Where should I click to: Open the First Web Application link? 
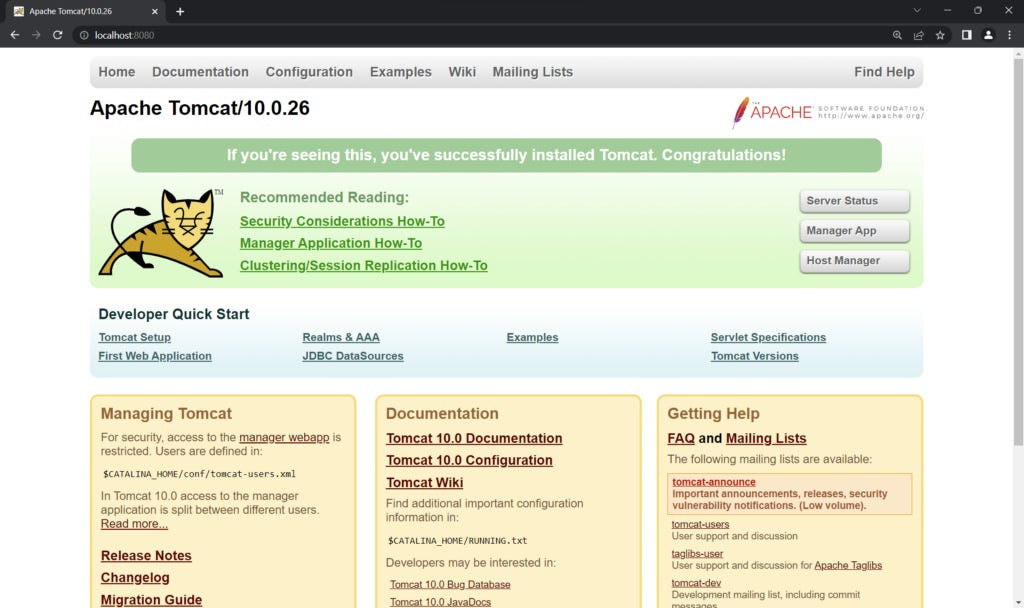155,356
